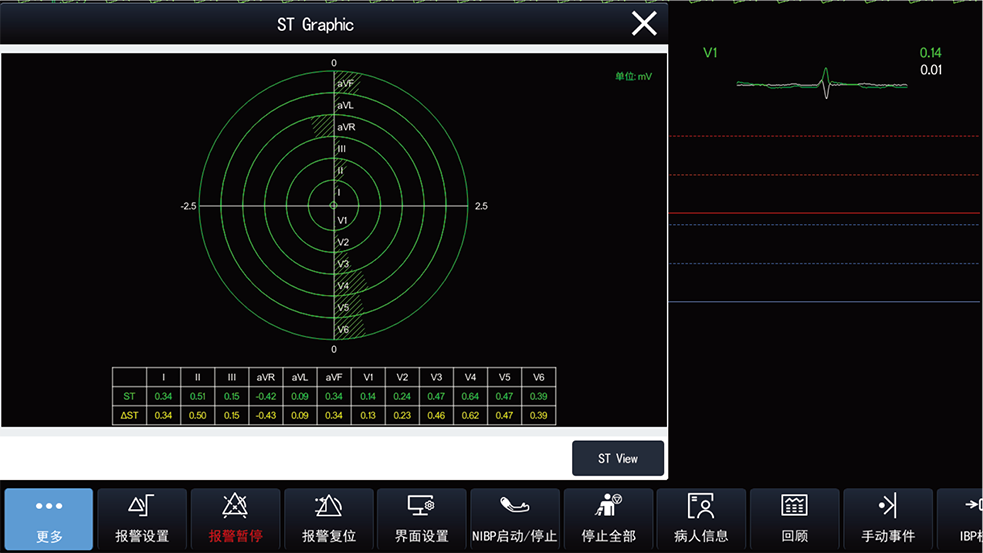Open 报警设置 alarm setup
983x553 pixels.
[142, 519]
